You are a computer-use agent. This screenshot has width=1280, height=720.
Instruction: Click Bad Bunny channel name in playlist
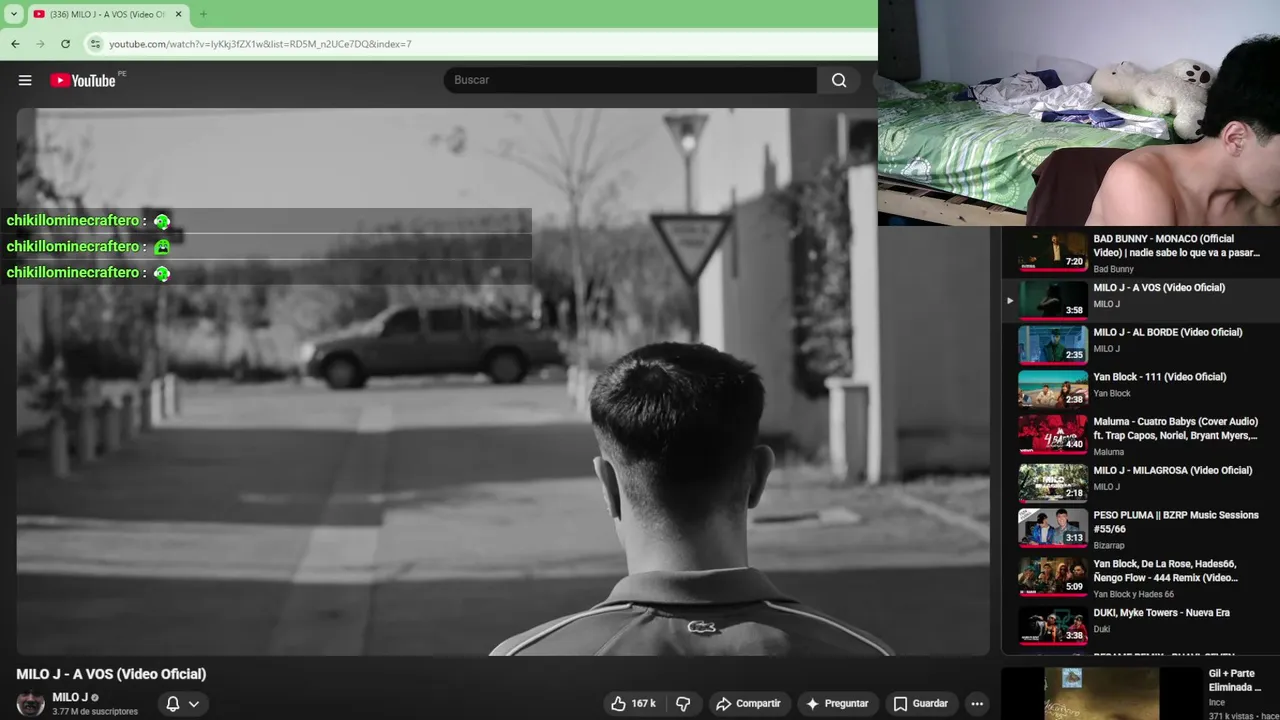pos(1114,269)
